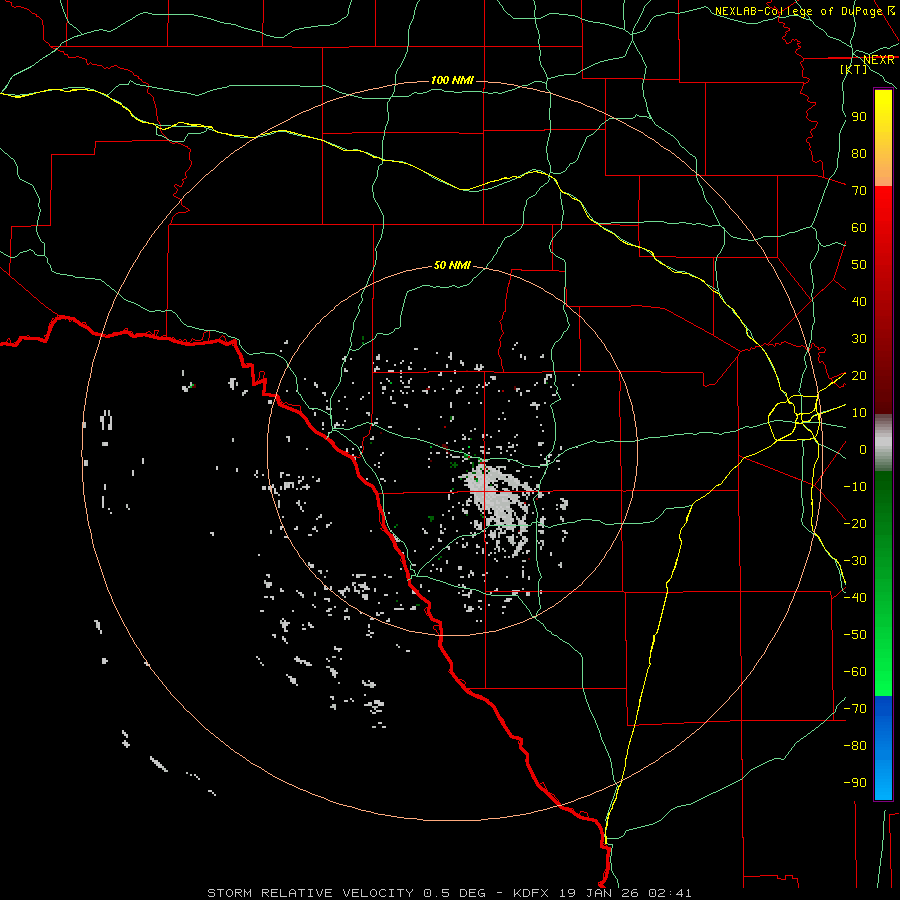Screen dimensions: 900x900
Task: Click the blue segment of the color bar
Action: click(x=883, y=748)
